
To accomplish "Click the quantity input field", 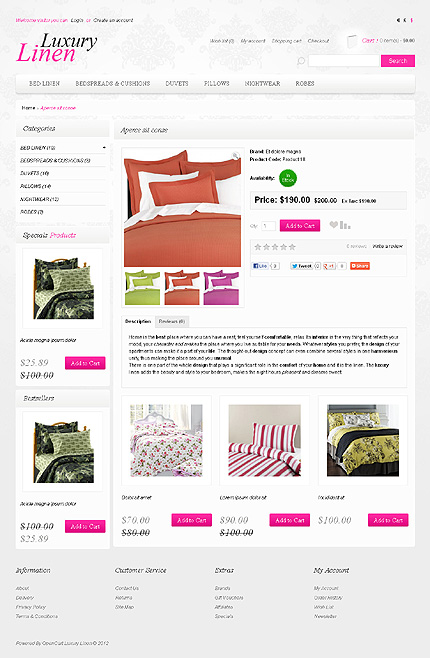I will click(268, 226).
